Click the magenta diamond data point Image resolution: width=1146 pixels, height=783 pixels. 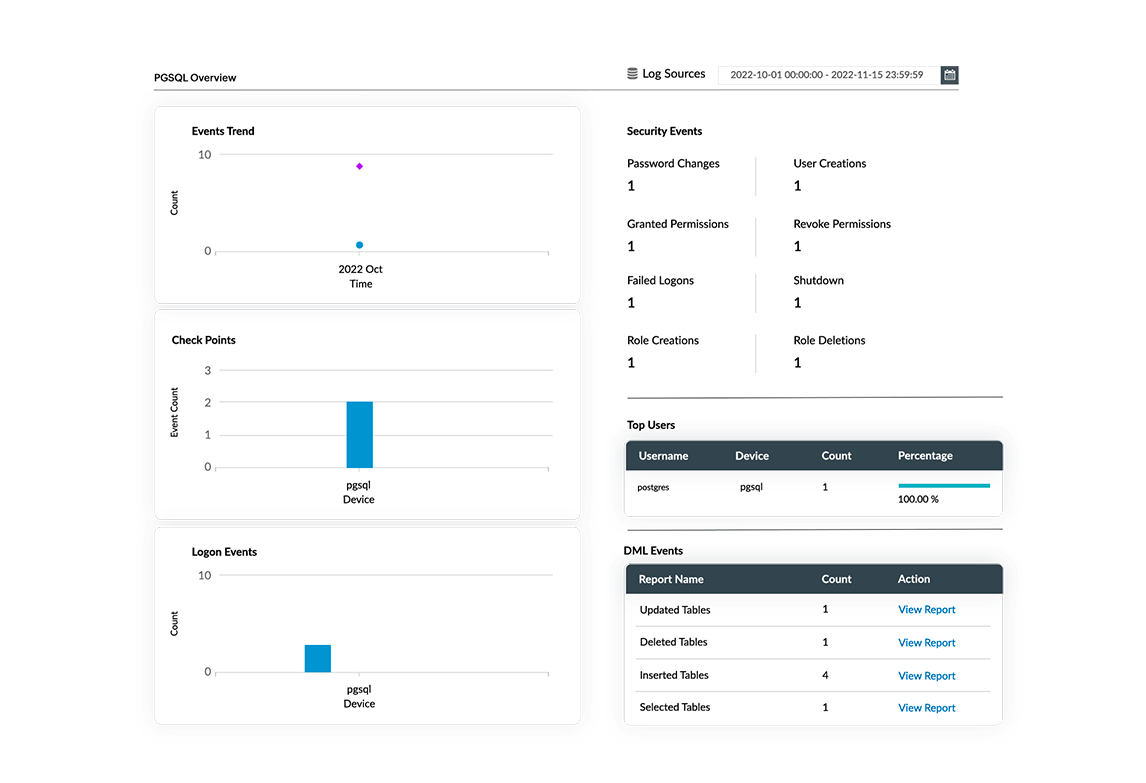(359, 166)
